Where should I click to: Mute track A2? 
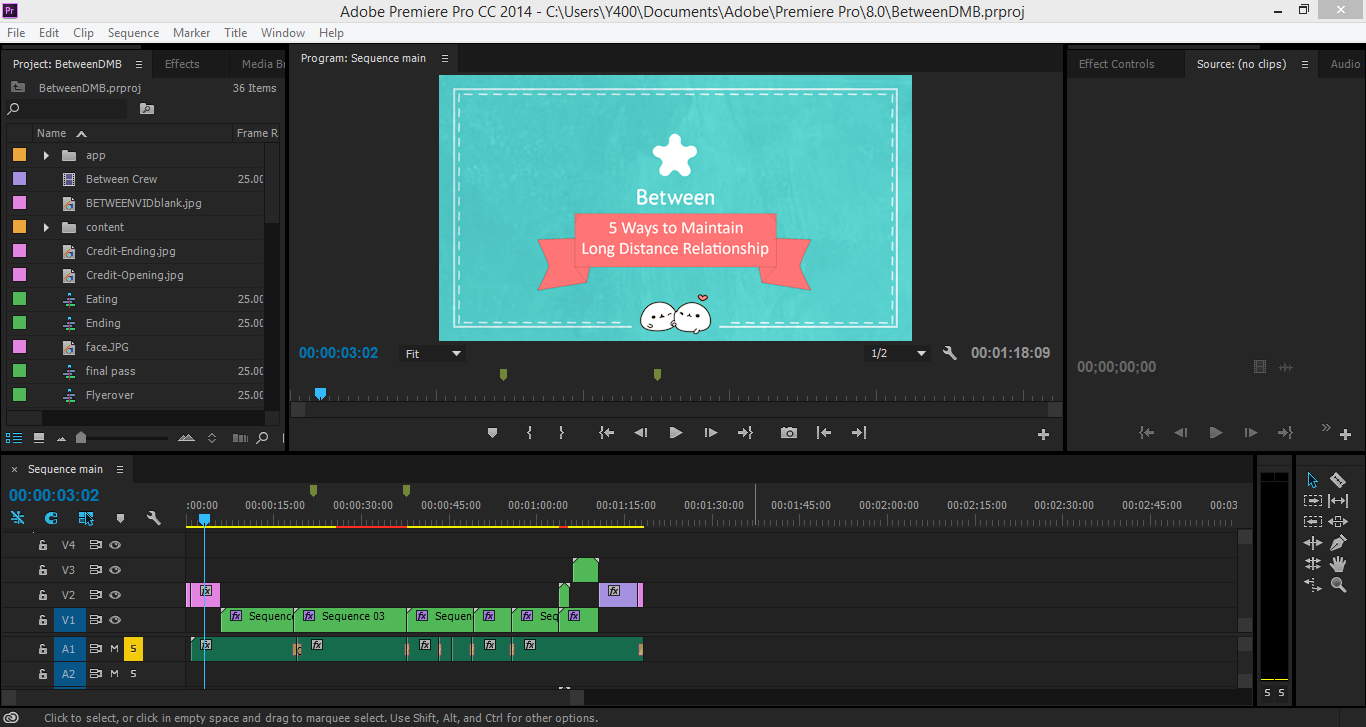[x=114, y=674]
